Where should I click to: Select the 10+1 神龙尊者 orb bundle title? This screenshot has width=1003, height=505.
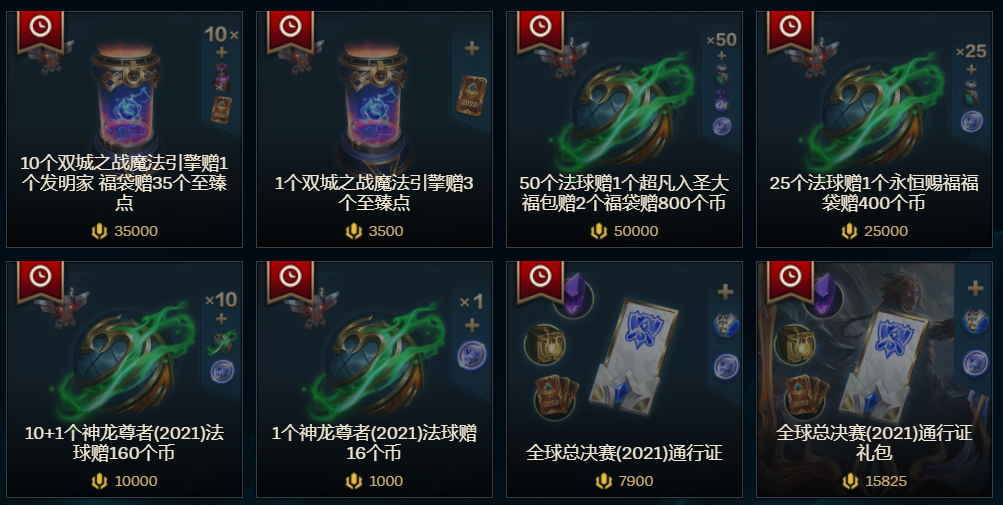[124, 443]
